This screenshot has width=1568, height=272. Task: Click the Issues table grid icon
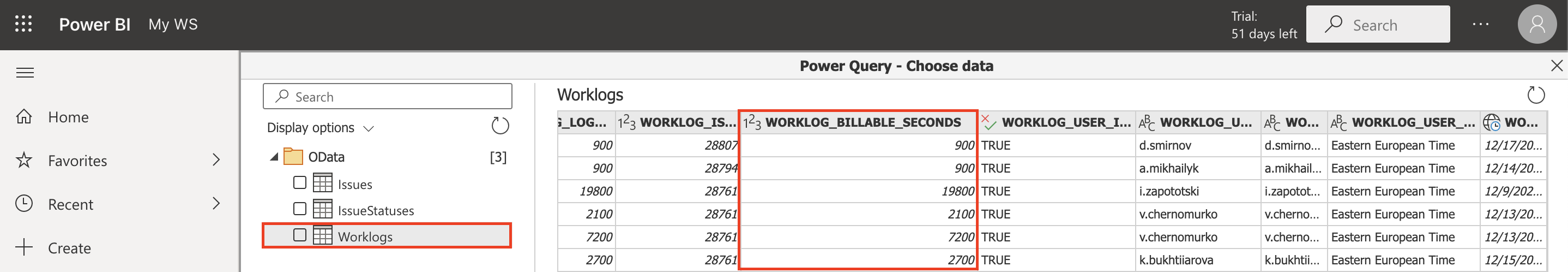pyautogui.click(x=323, y=183)
